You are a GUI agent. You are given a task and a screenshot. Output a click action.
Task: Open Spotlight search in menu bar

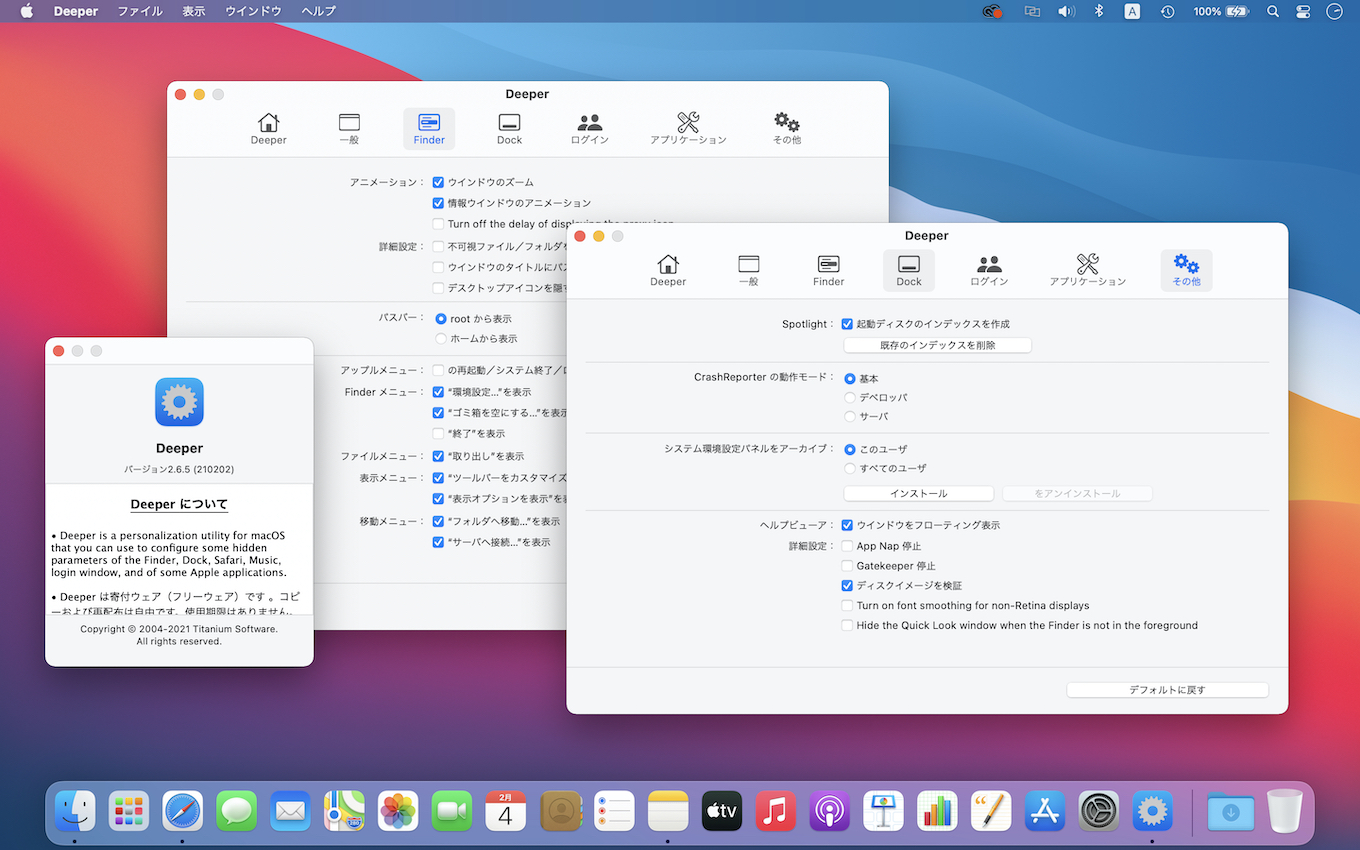click(1273, 12)
